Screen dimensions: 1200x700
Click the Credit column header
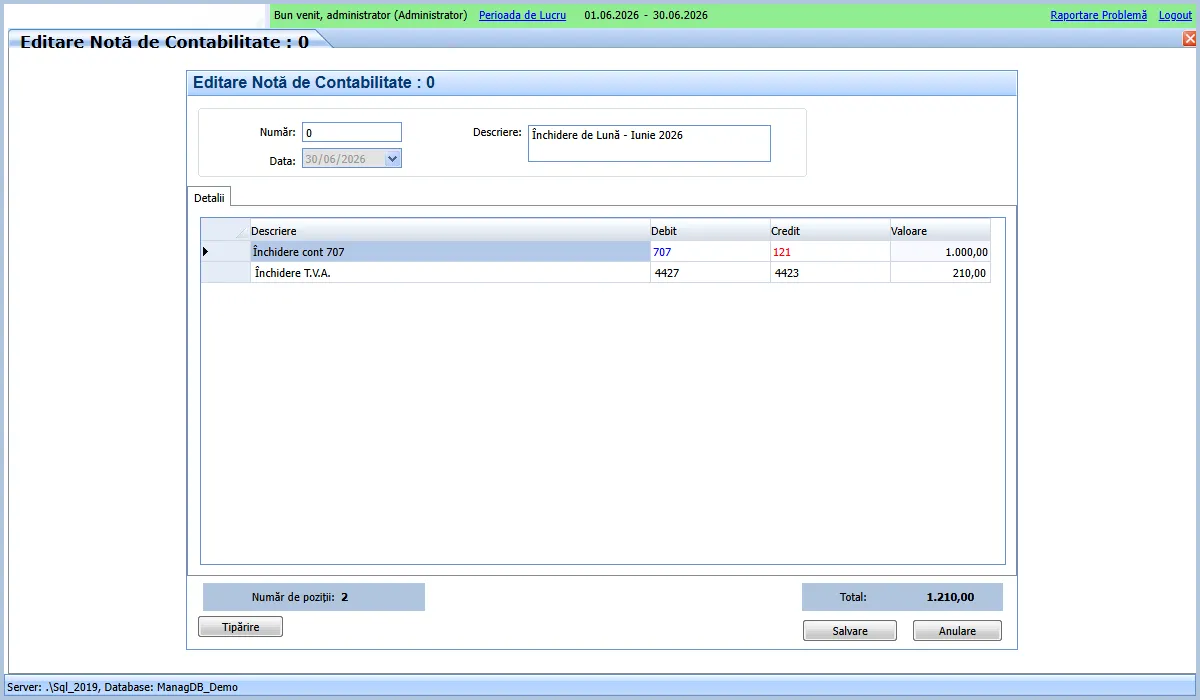(830, 231)
